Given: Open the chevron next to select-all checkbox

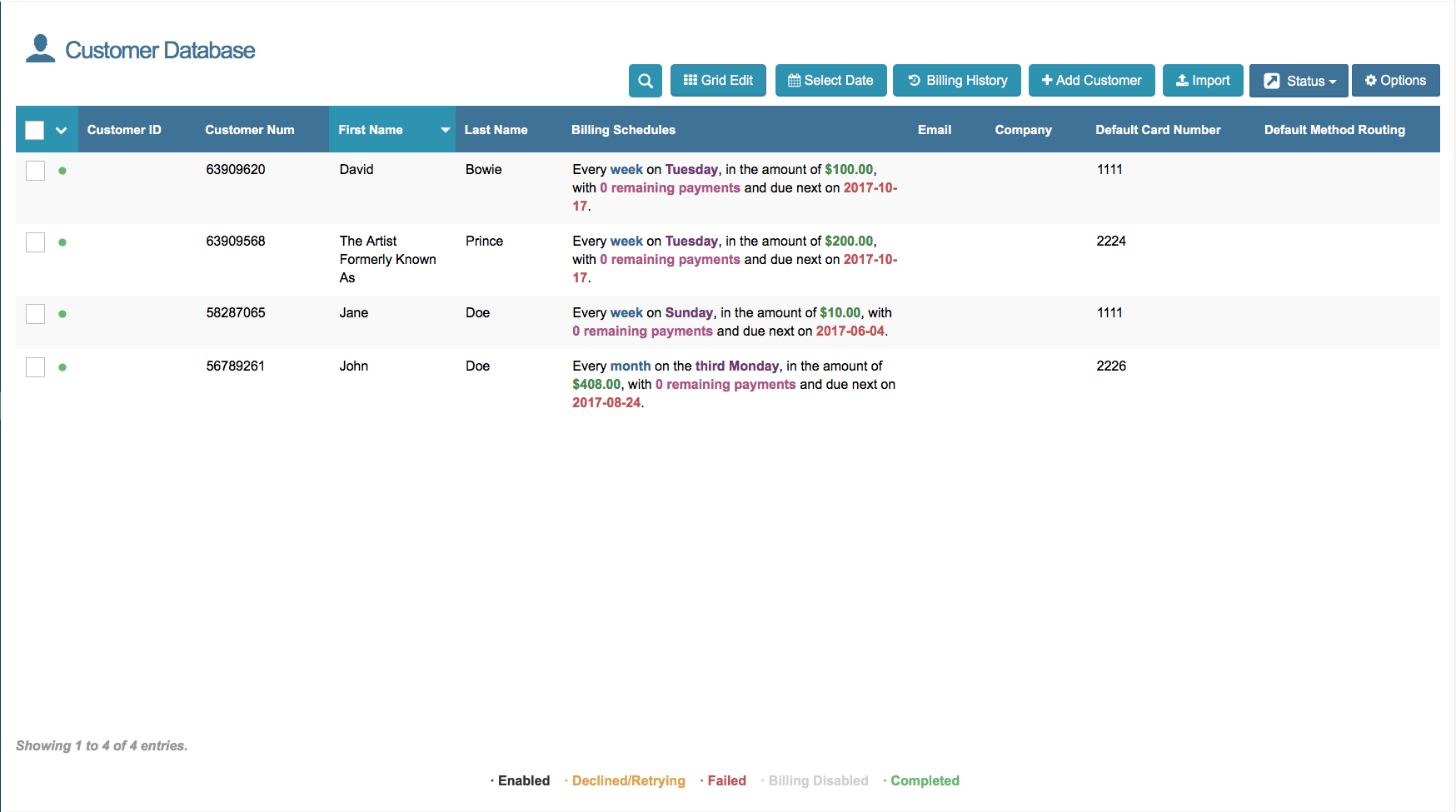Looking at the screenshot, I should point(61,130).
